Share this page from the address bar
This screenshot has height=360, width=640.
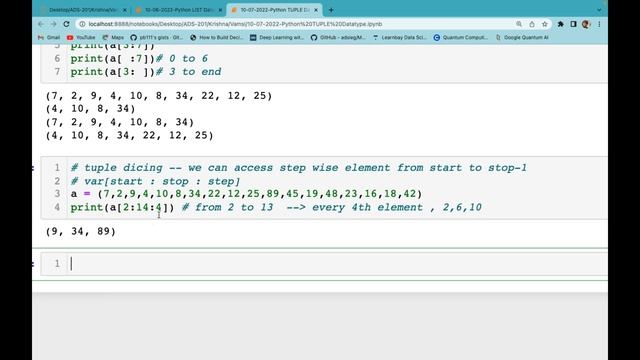(532, 24)
